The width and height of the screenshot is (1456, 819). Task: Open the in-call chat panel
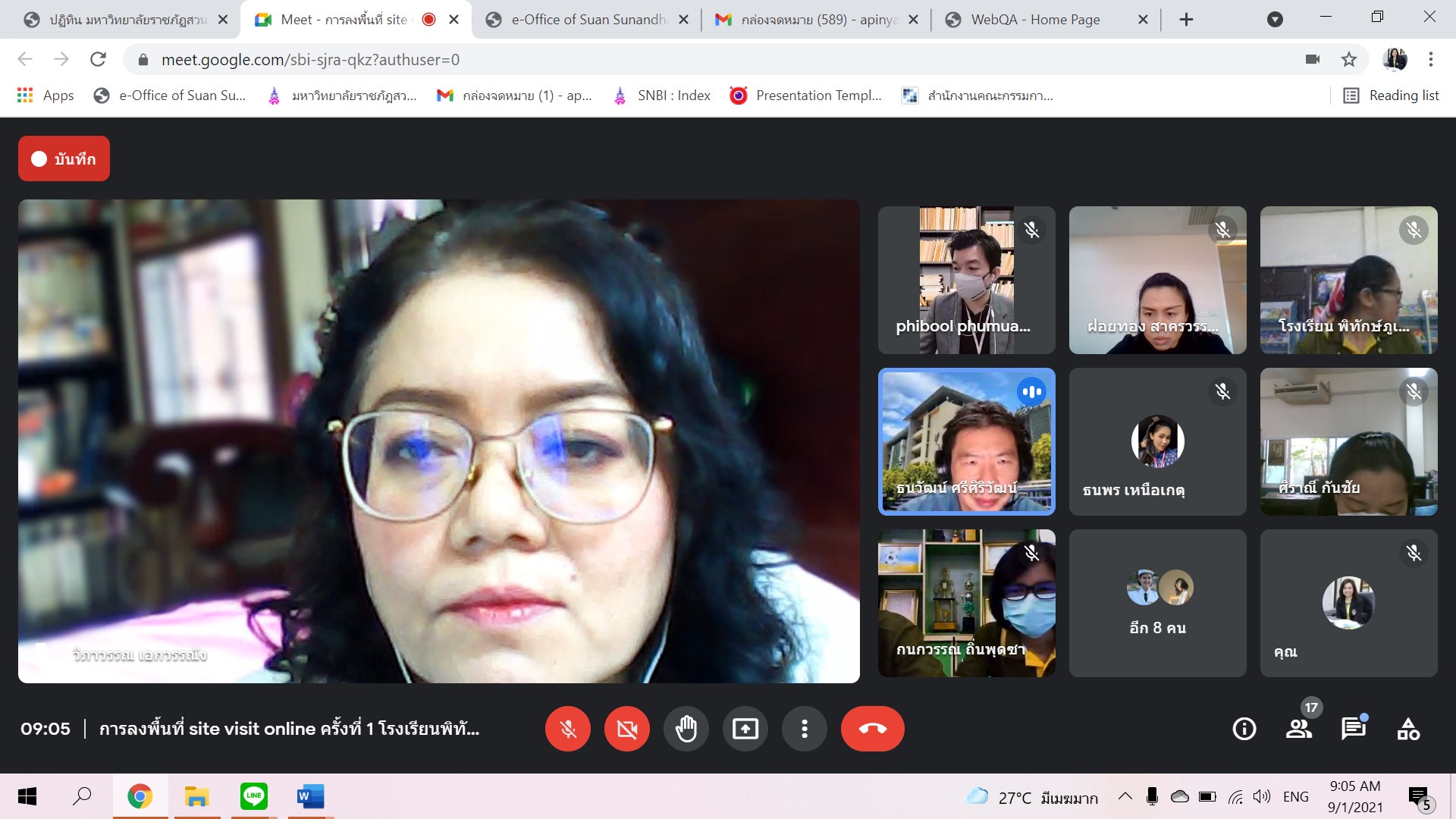click(1353, 729)
